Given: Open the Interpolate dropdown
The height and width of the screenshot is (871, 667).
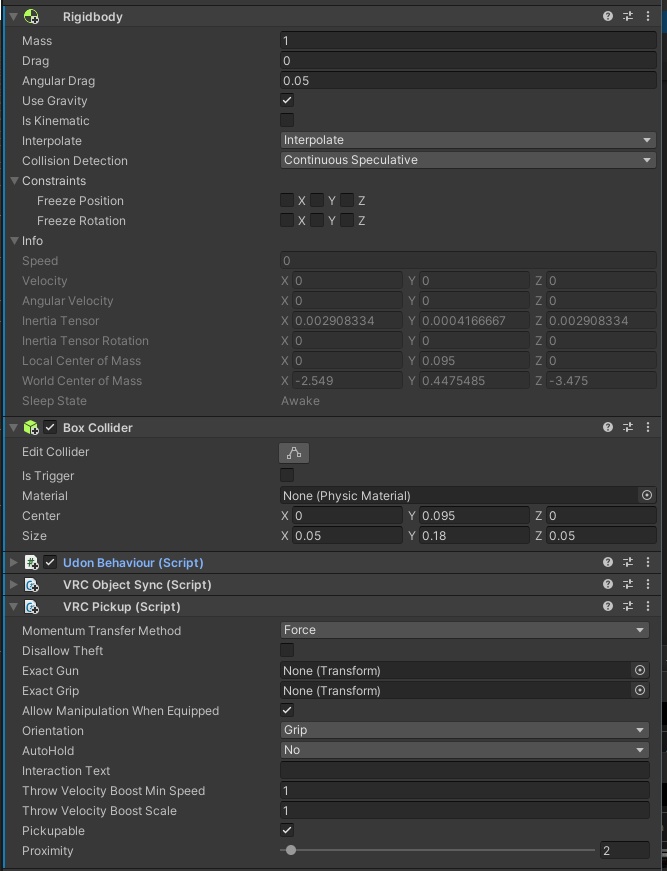Looking at the screenshot, I should [465, 140].
